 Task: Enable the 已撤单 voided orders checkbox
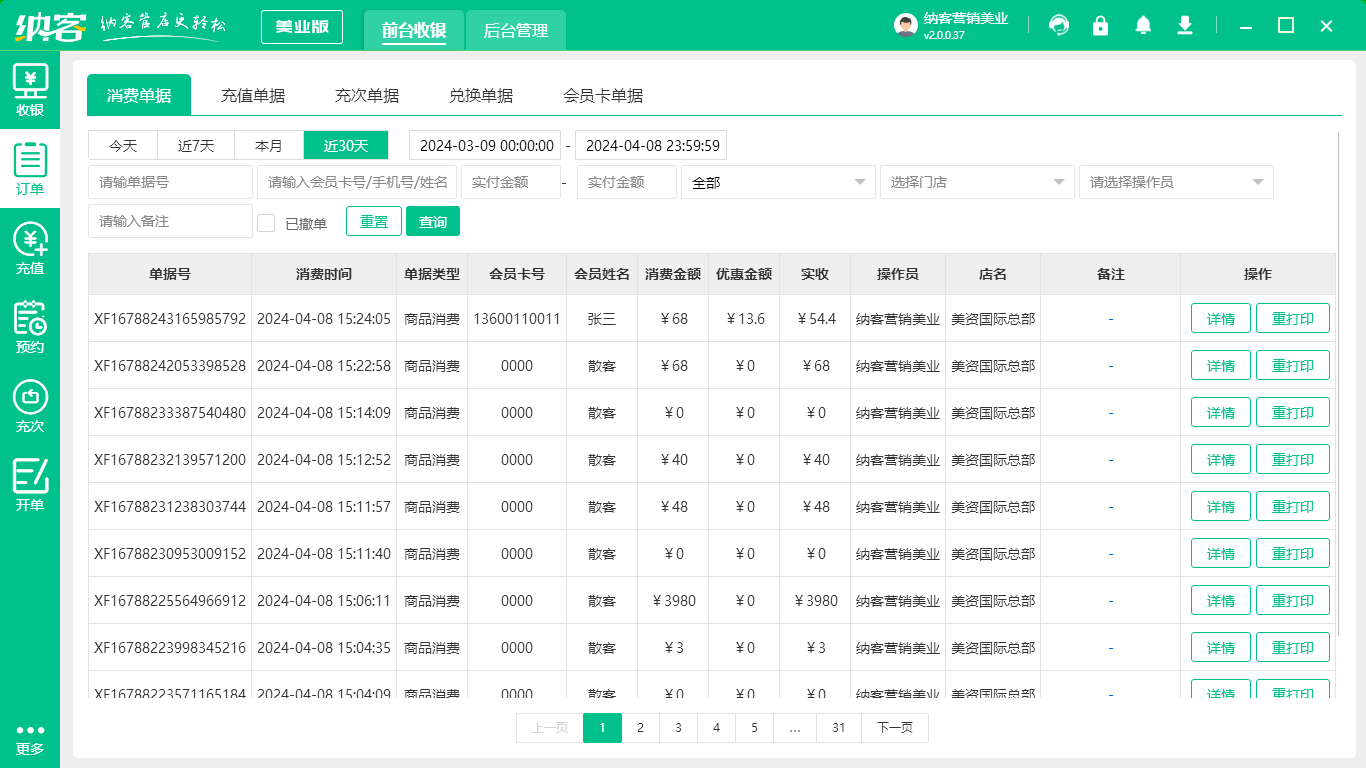click(266, 221)
